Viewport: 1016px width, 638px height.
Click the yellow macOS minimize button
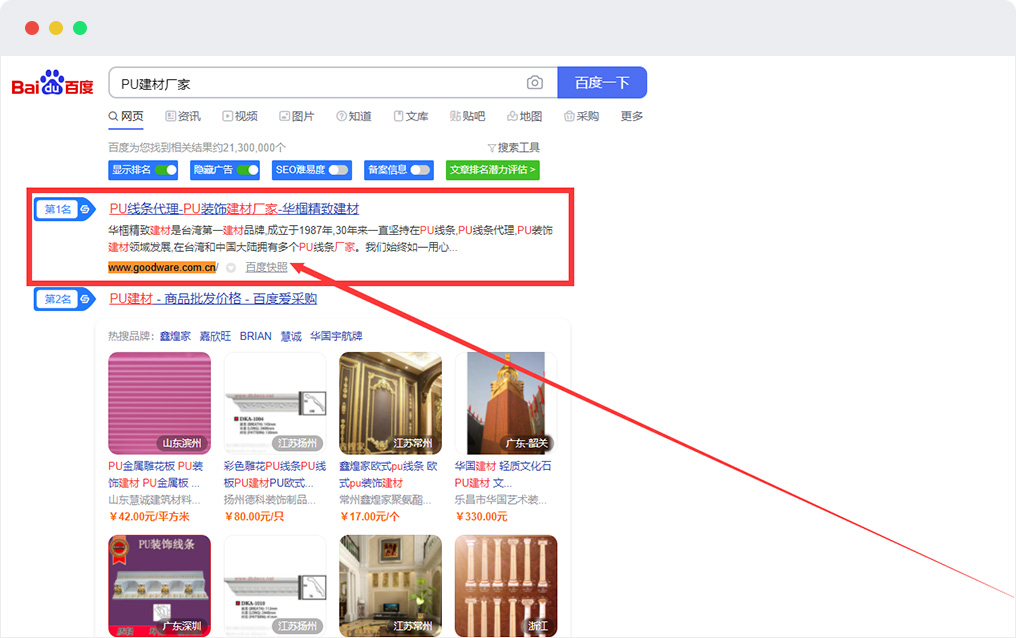pyautogui.click(x=56, y=28)
